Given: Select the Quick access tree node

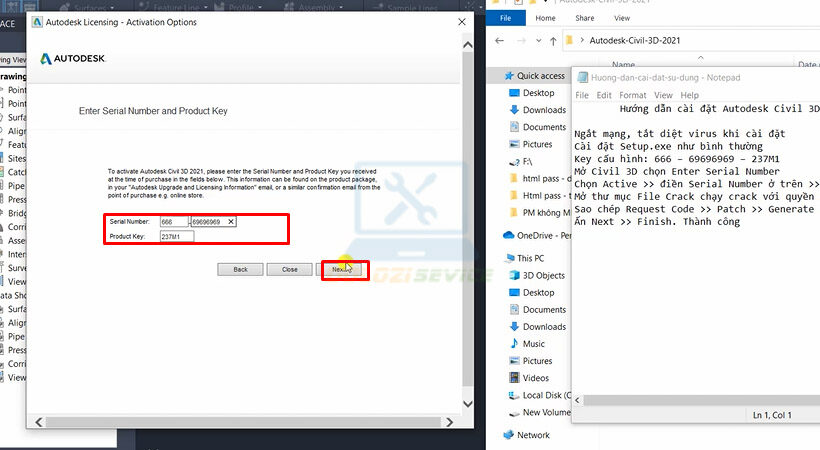Looking at the screenshot, I should click(x=540, y=76).
